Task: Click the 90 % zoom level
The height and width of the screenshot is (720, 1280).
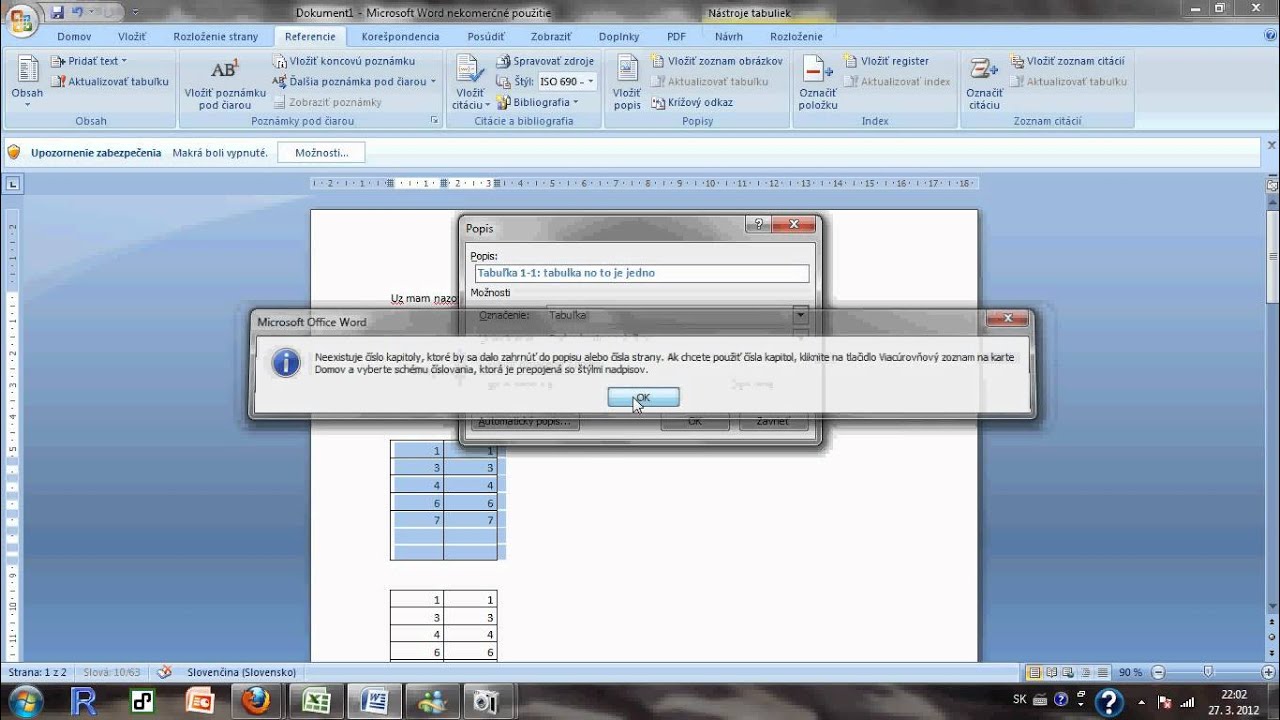Action: click(x=1130, y=672)
